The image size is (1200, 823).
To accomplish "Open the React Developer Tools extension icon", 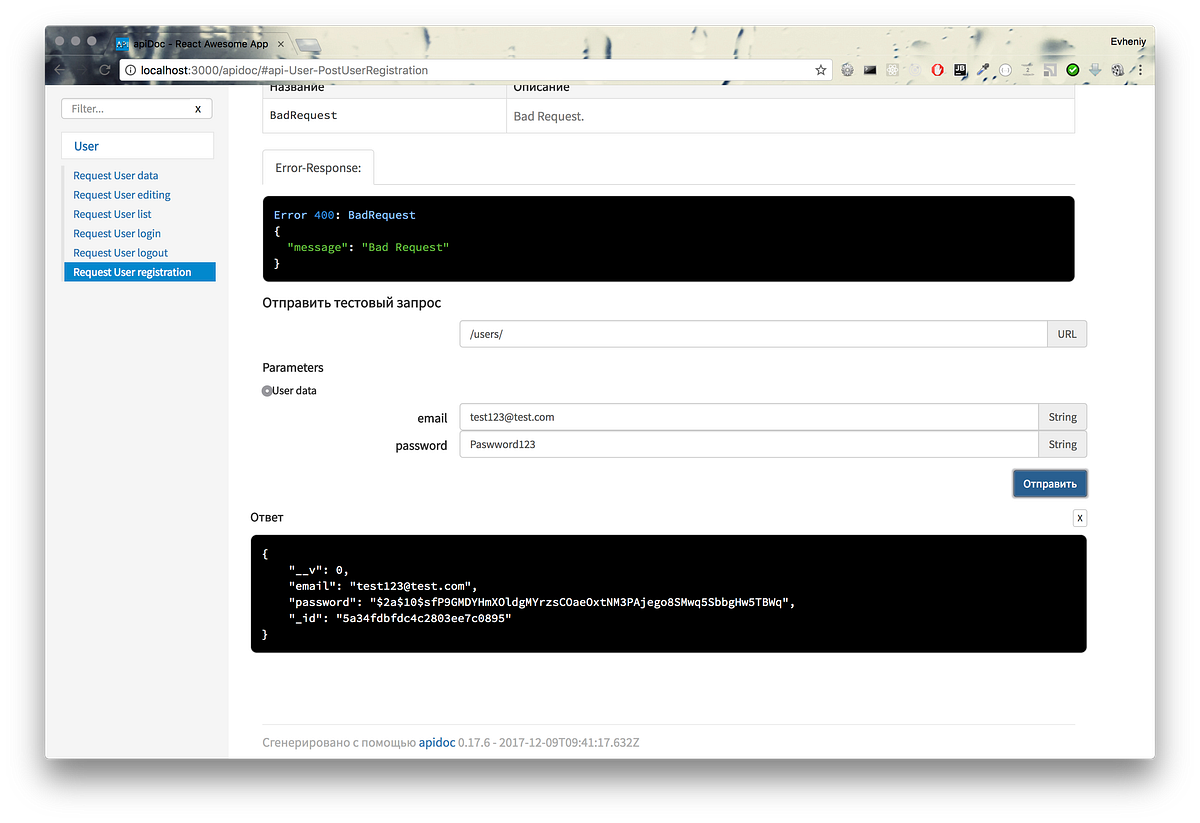I will (890, 70).
